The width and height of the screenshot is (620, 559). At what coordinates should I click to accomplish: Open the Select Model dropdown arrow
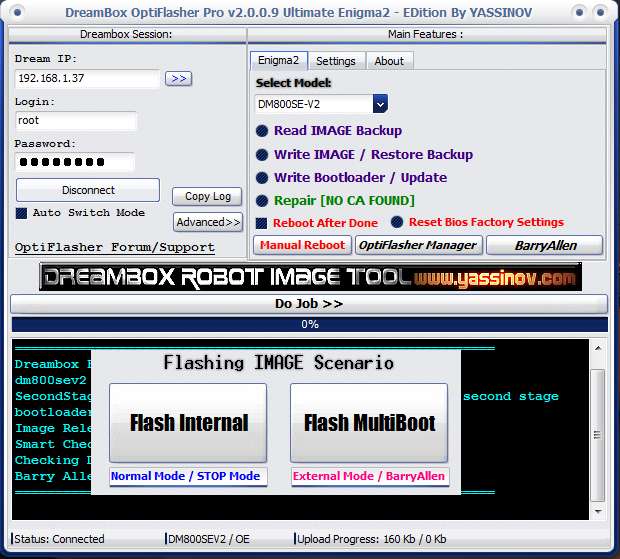click(x=380, y=104)
